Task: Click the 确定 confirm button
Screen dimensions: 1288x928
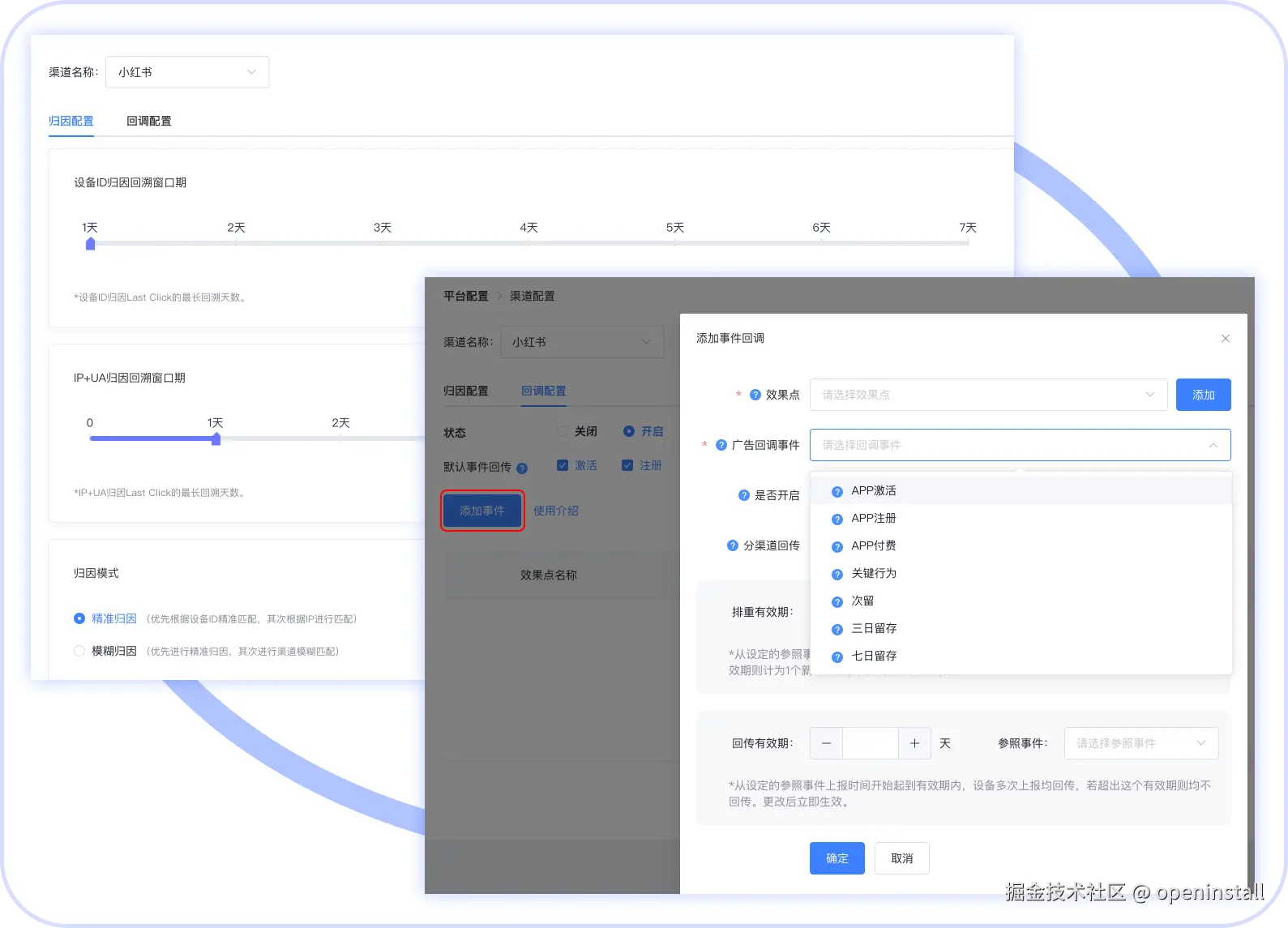Action: (837, 858)
